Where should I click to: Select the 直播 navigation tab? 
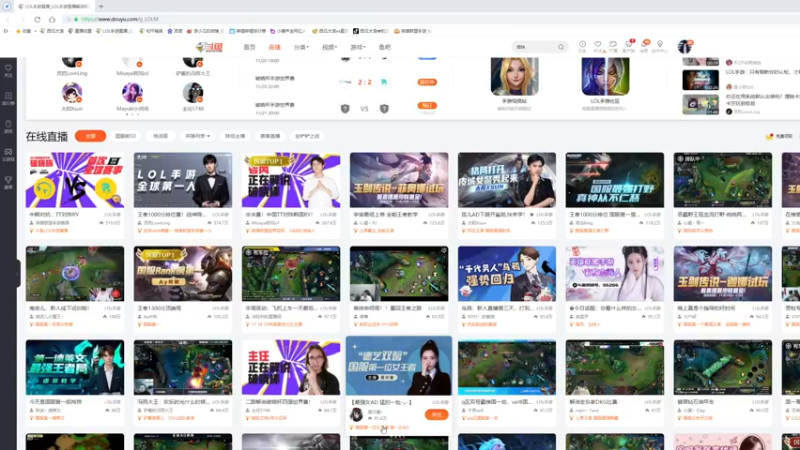click(x=274, y=47)
